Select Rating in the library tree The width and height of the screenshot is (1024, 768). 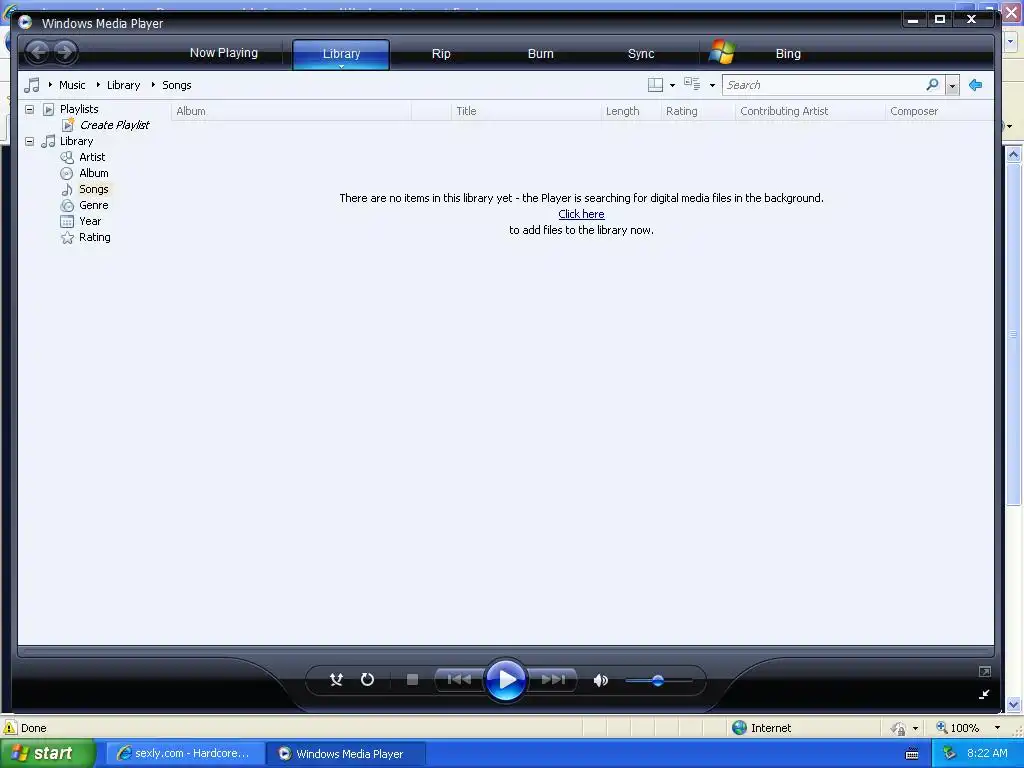pos(95,237)
